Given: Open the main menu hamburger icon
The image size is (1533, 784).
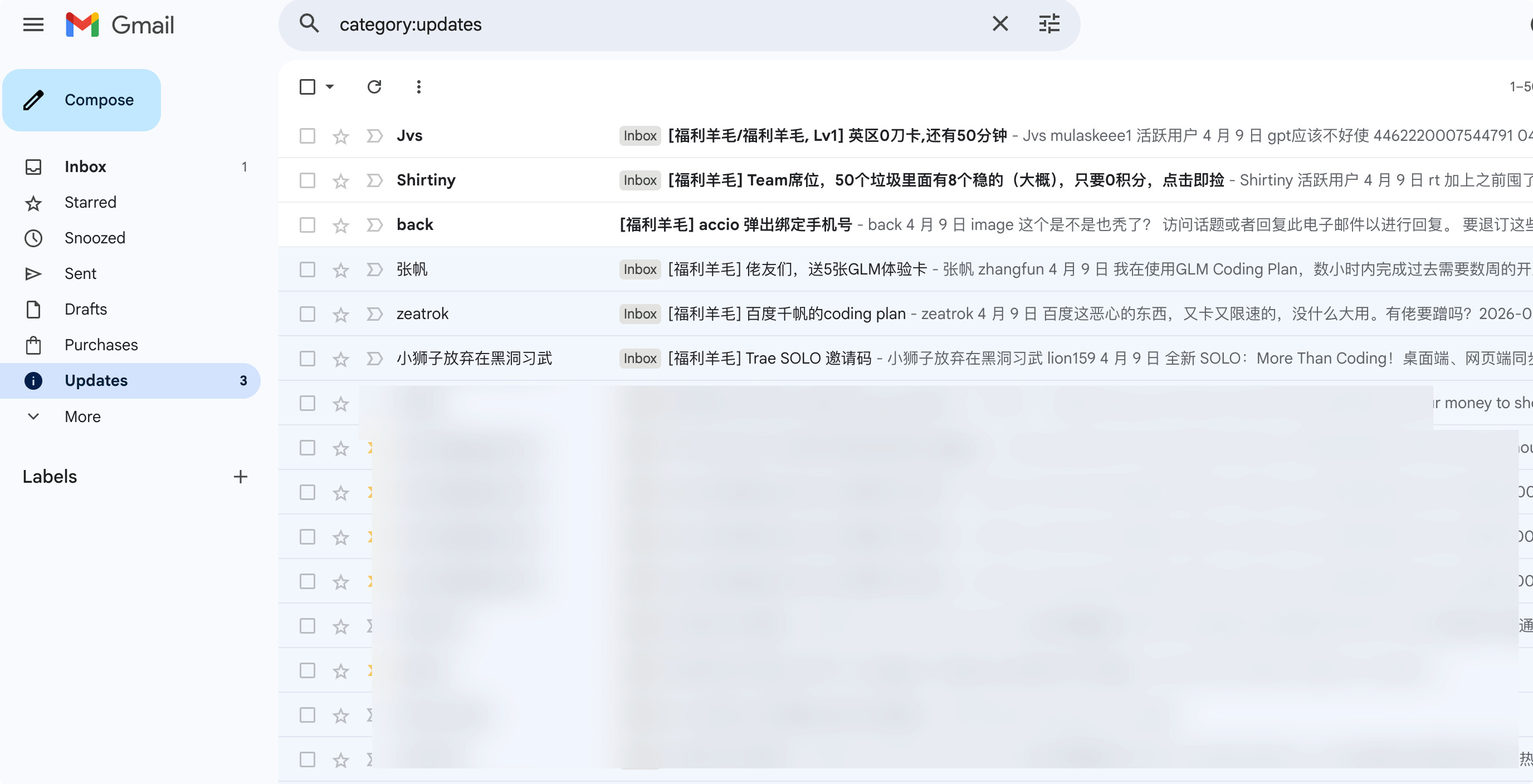Looking at the screenshot, I should click(33, 24).
